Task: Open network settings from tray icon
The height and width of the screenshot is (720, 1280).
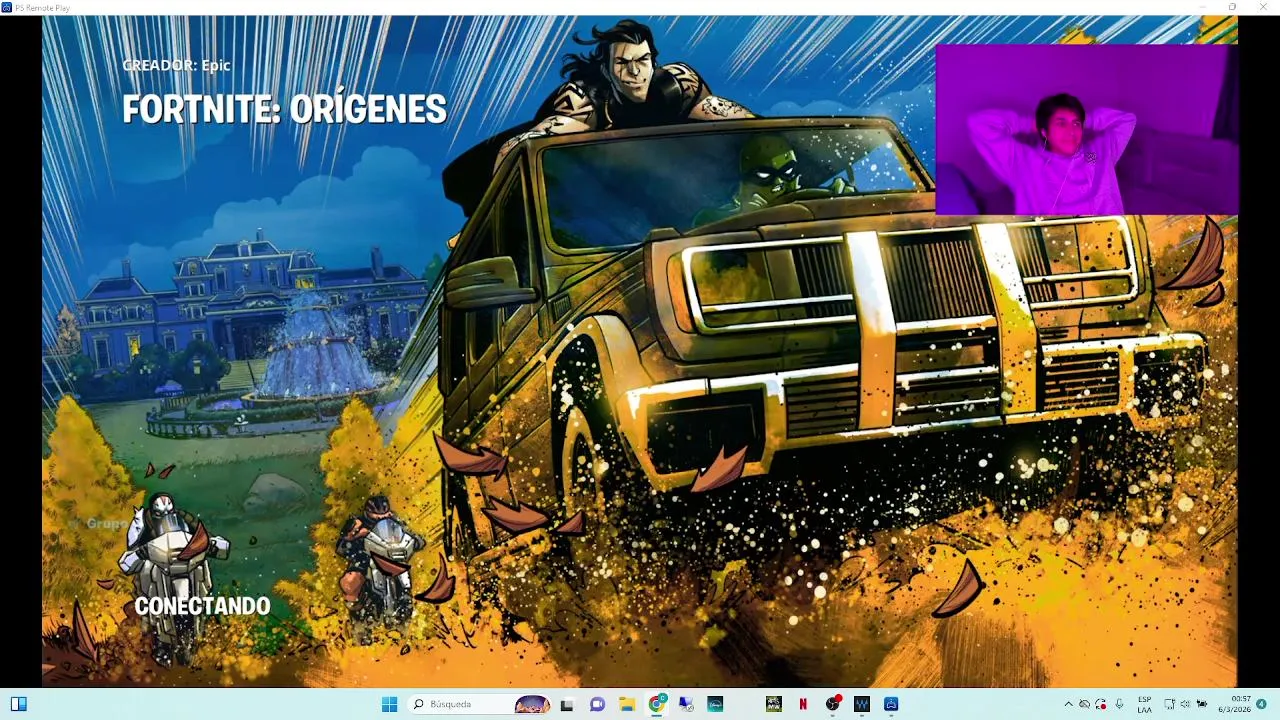Action: pos(1169,704)
